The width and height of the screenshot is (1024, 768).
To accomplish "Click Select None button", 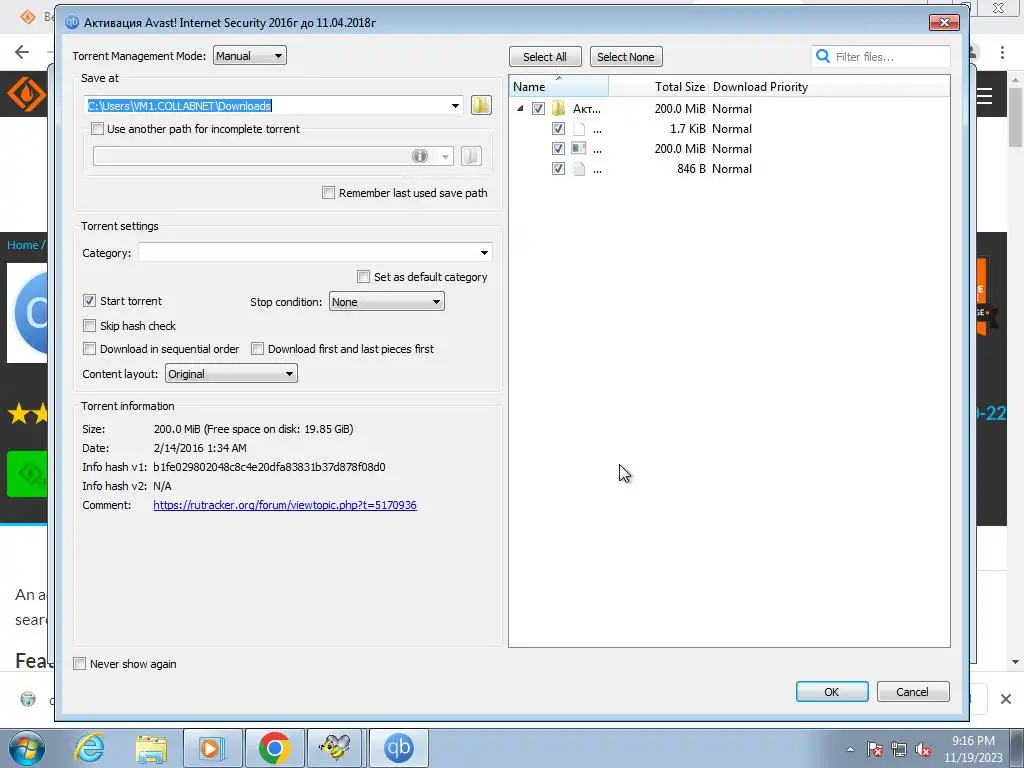I will 626,57.
